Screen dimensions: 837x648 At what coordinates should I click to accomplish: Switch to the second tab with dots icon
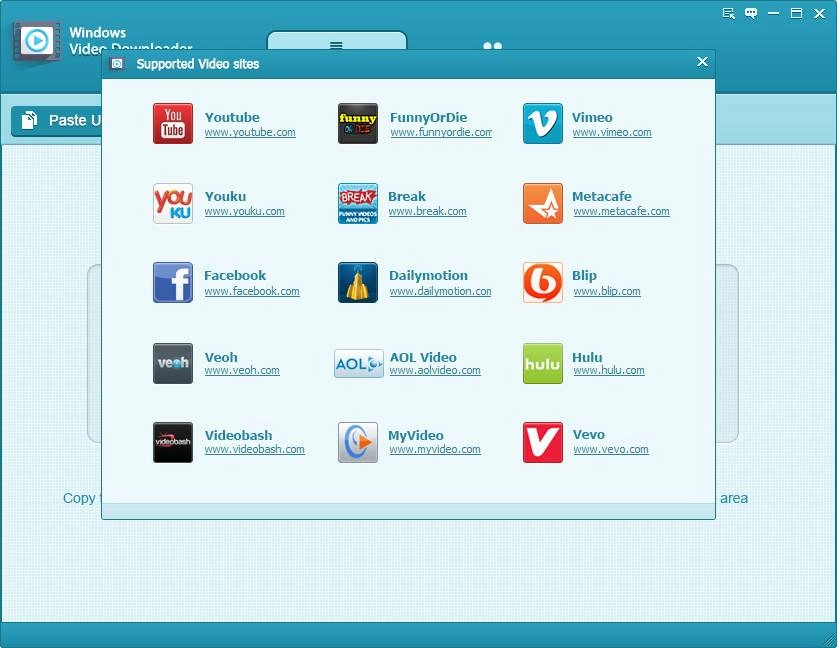coord(492,45)
